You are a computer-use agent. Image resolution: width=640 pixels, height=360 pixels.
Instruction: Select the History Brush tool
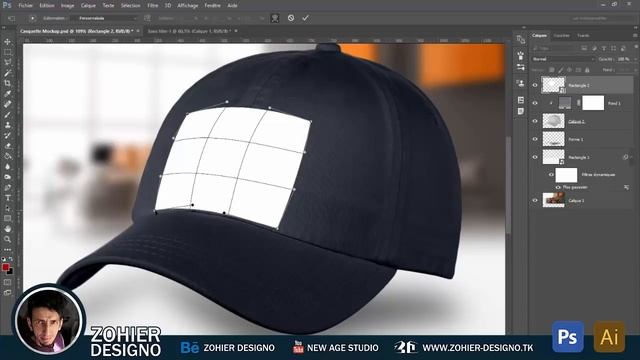click(x=7, y=136)
